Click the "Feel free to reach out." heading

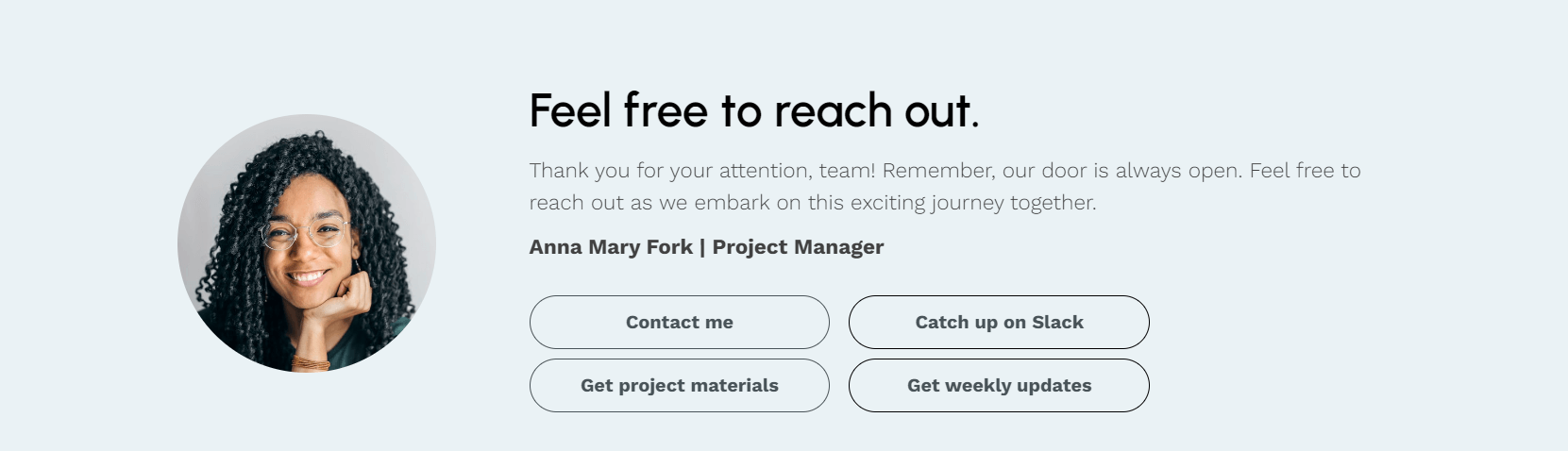(753, 110)
